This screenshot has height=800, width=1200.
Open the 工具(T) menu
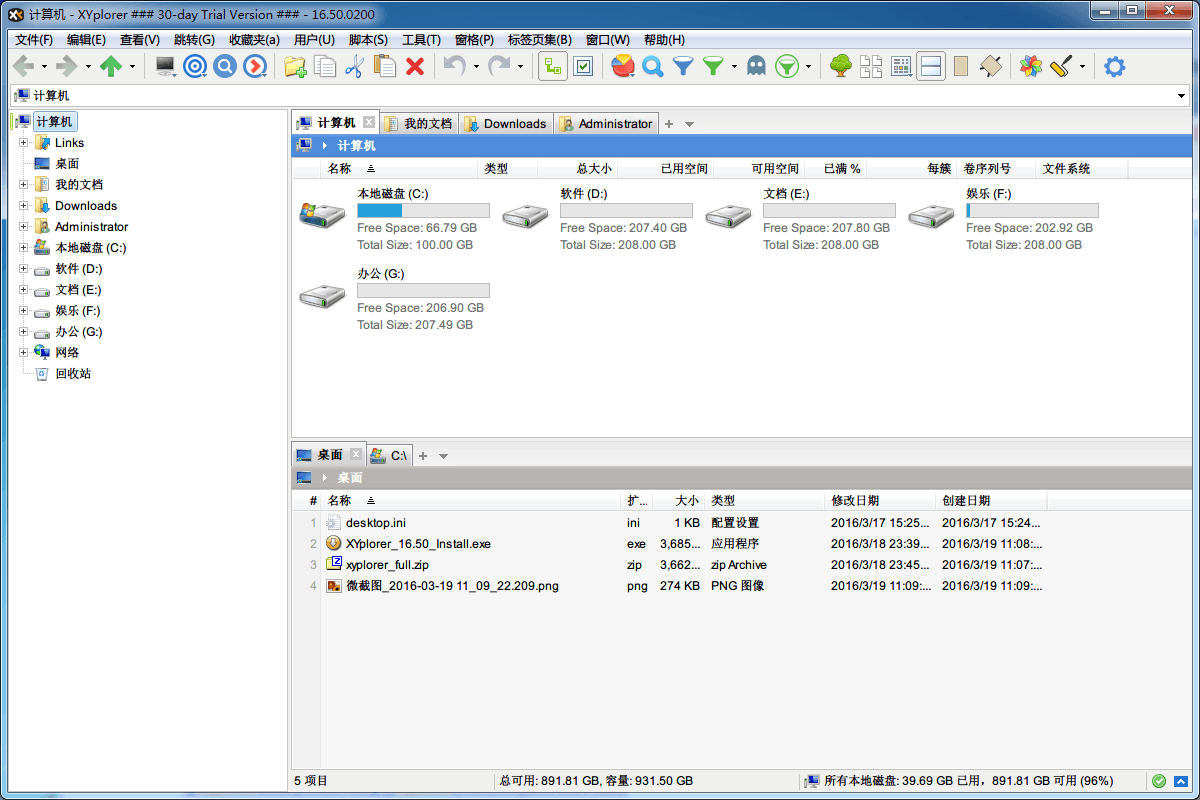418,39
